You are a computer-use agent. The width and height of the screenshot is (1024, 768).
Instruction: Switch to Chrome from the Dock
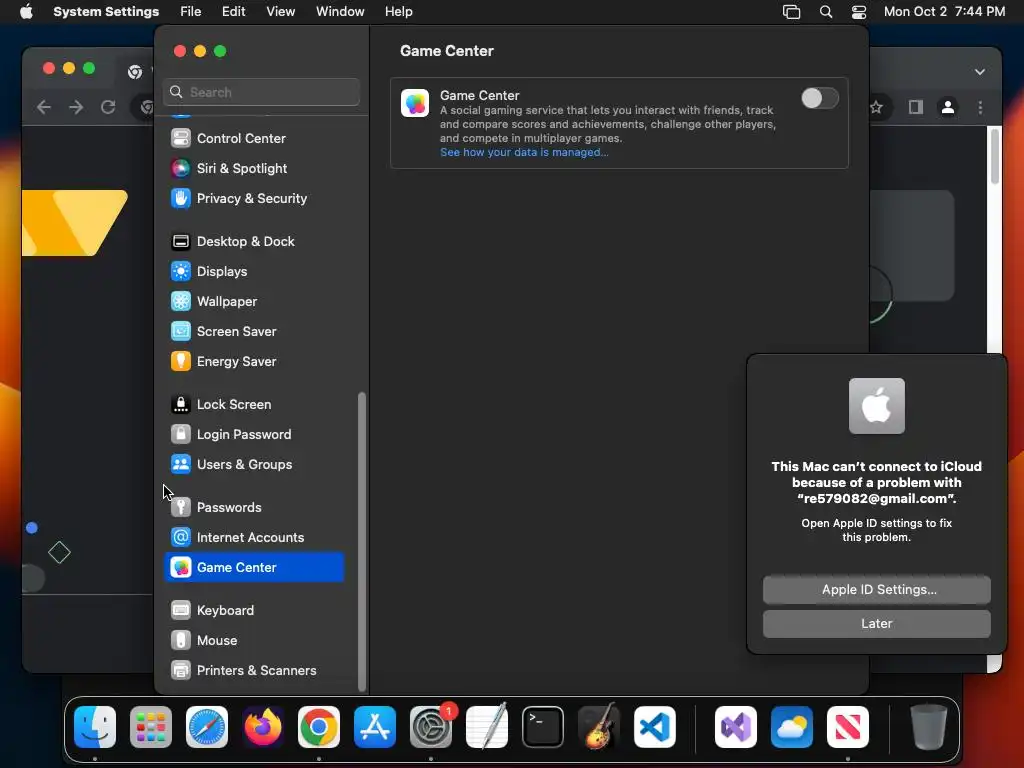pyautogui.click(x=319, y=727)
